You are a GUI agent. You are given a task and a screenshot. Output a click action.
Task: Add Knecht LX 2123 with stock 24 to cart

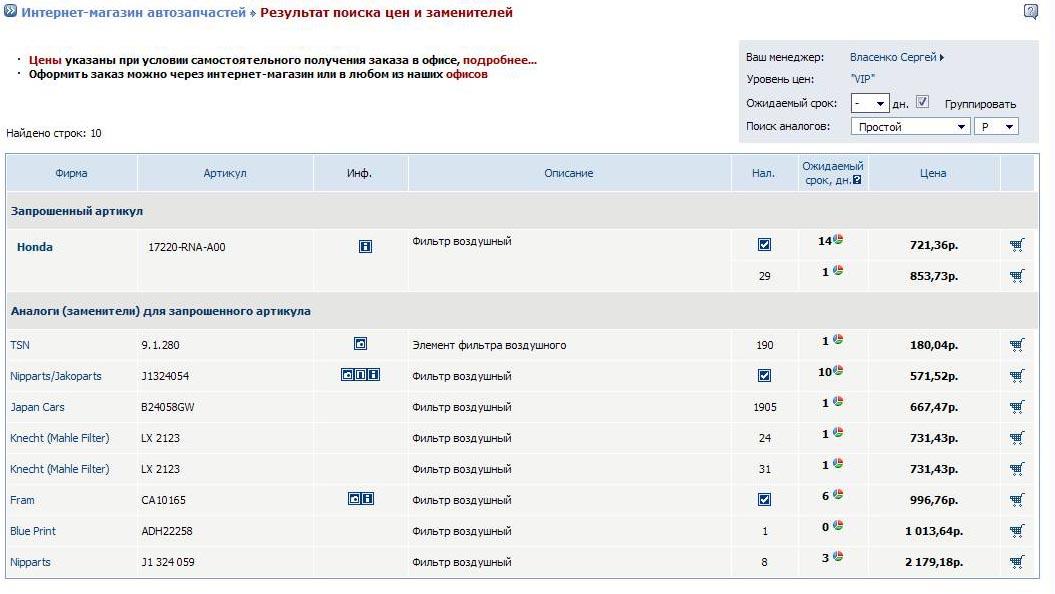[1017, 438]
